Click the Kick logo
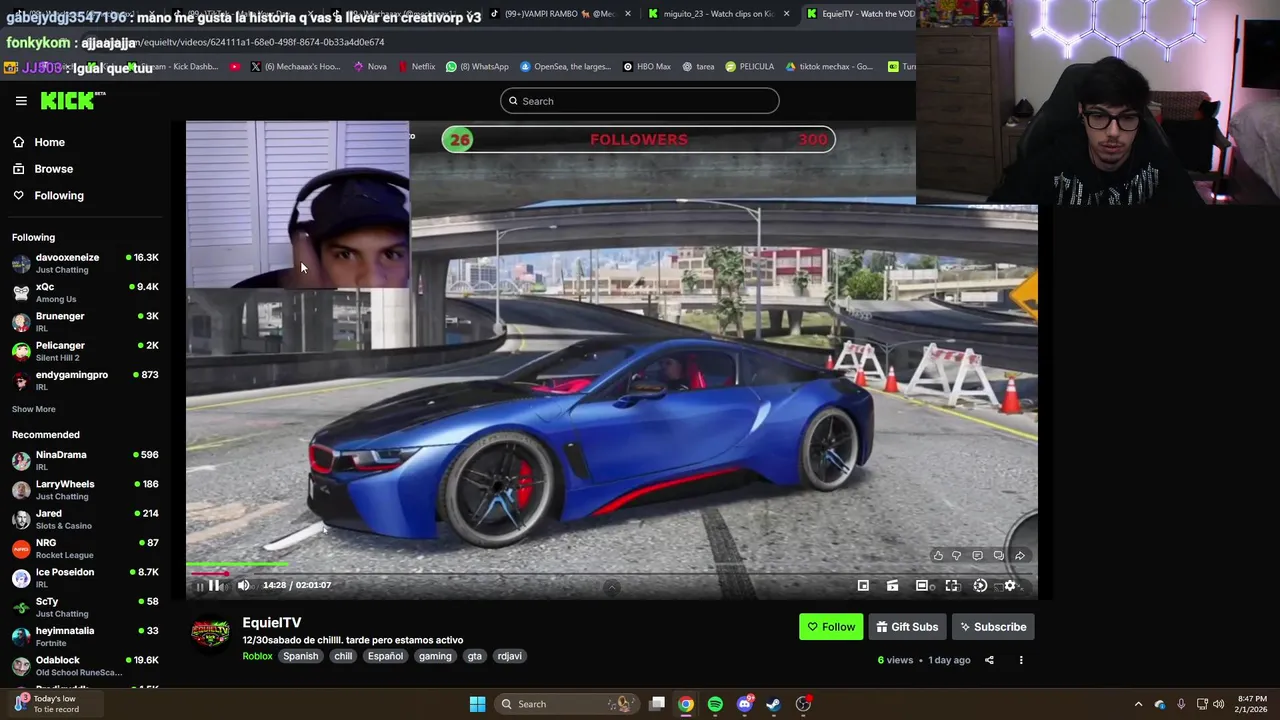 click(72, 100)
